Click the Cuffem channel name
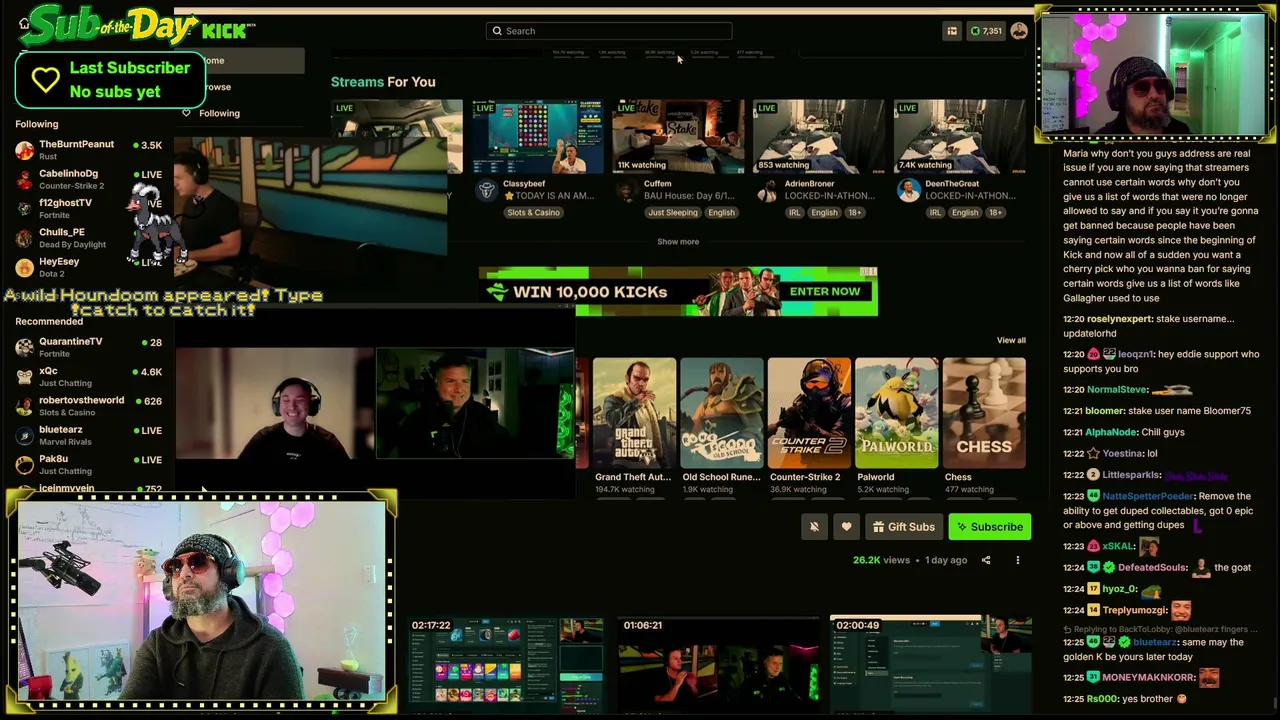The height and width of the screenshot is (720, 1280). [x=658, y=184]
